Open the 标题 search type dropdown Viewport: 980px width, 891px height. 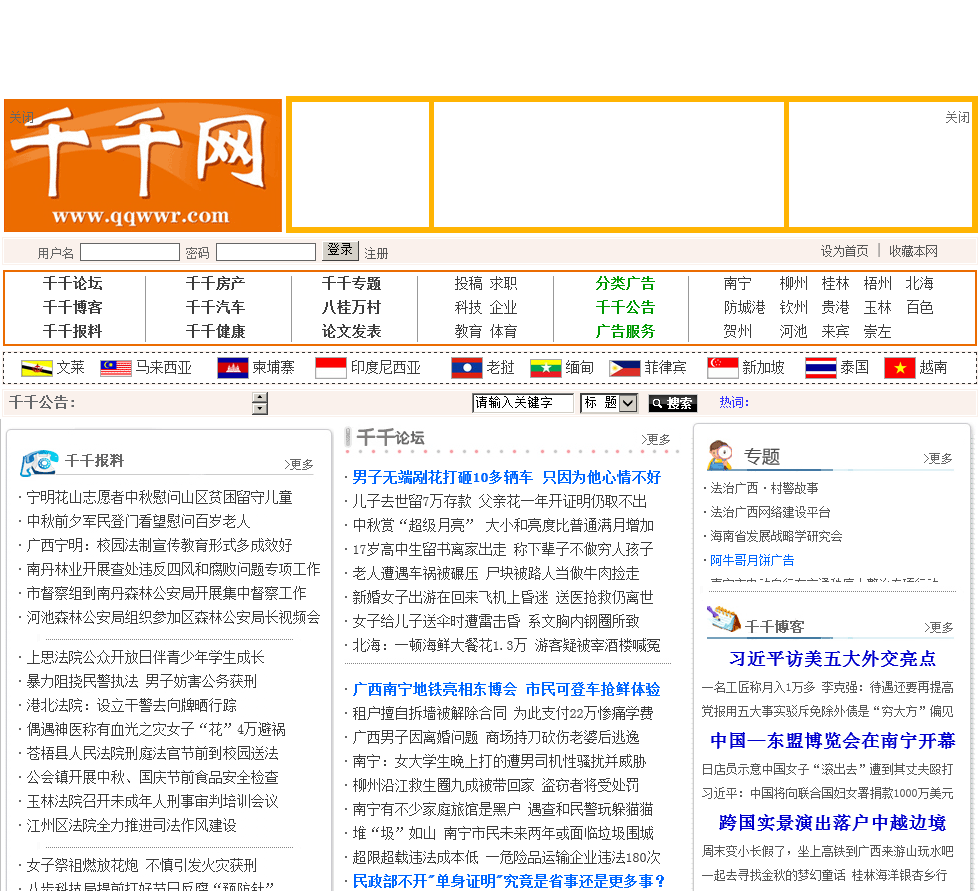point(609,402)
